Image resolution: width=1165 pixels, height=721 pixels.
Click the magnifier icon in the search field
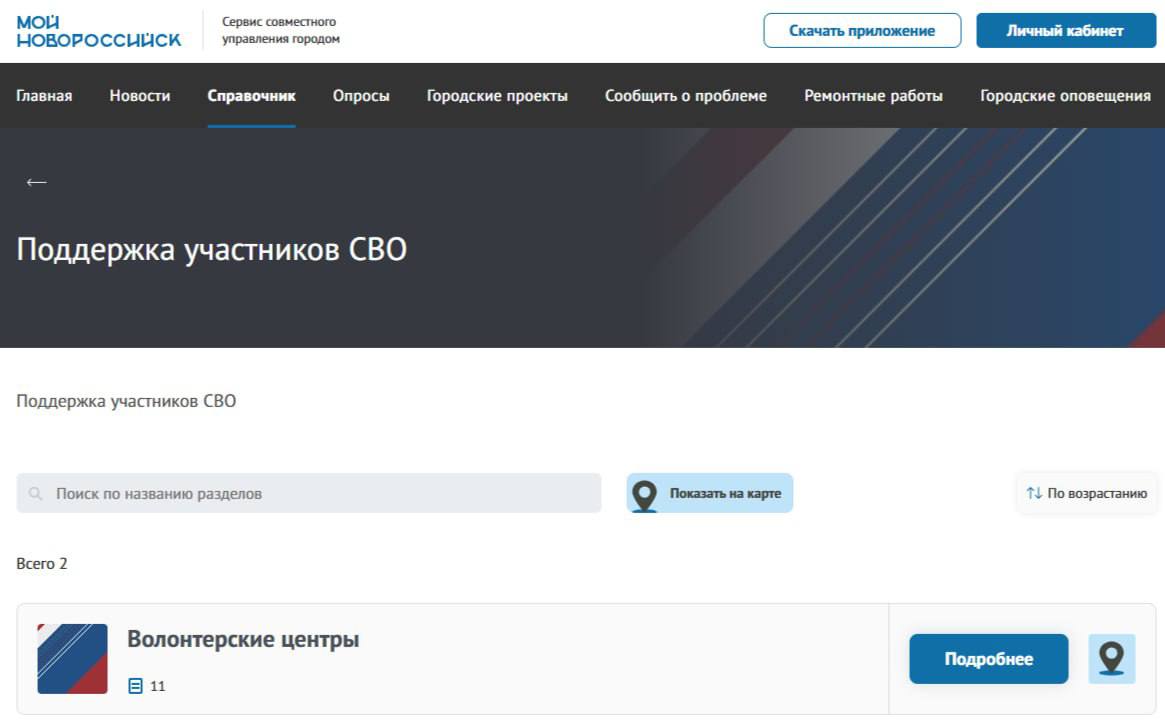[x=35, y=492]
